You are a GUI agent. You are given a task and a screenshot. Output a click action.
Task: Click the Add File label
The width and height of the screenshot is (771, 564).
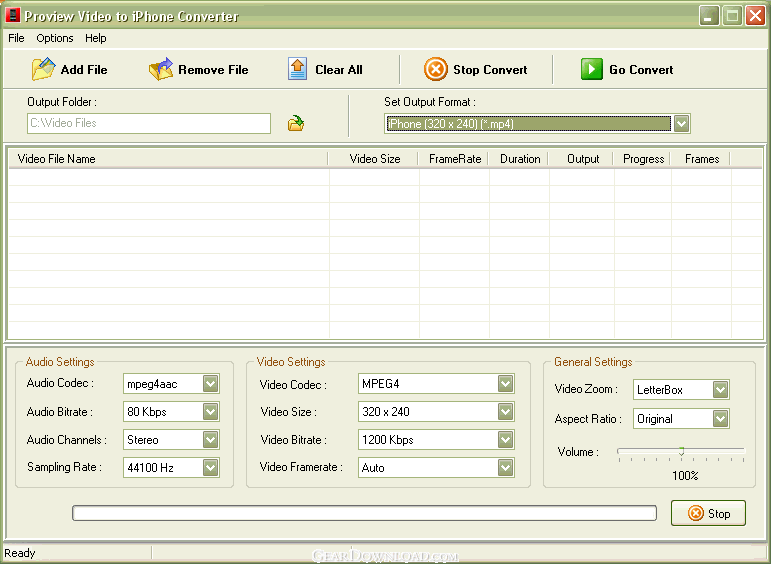coord(84,70)
